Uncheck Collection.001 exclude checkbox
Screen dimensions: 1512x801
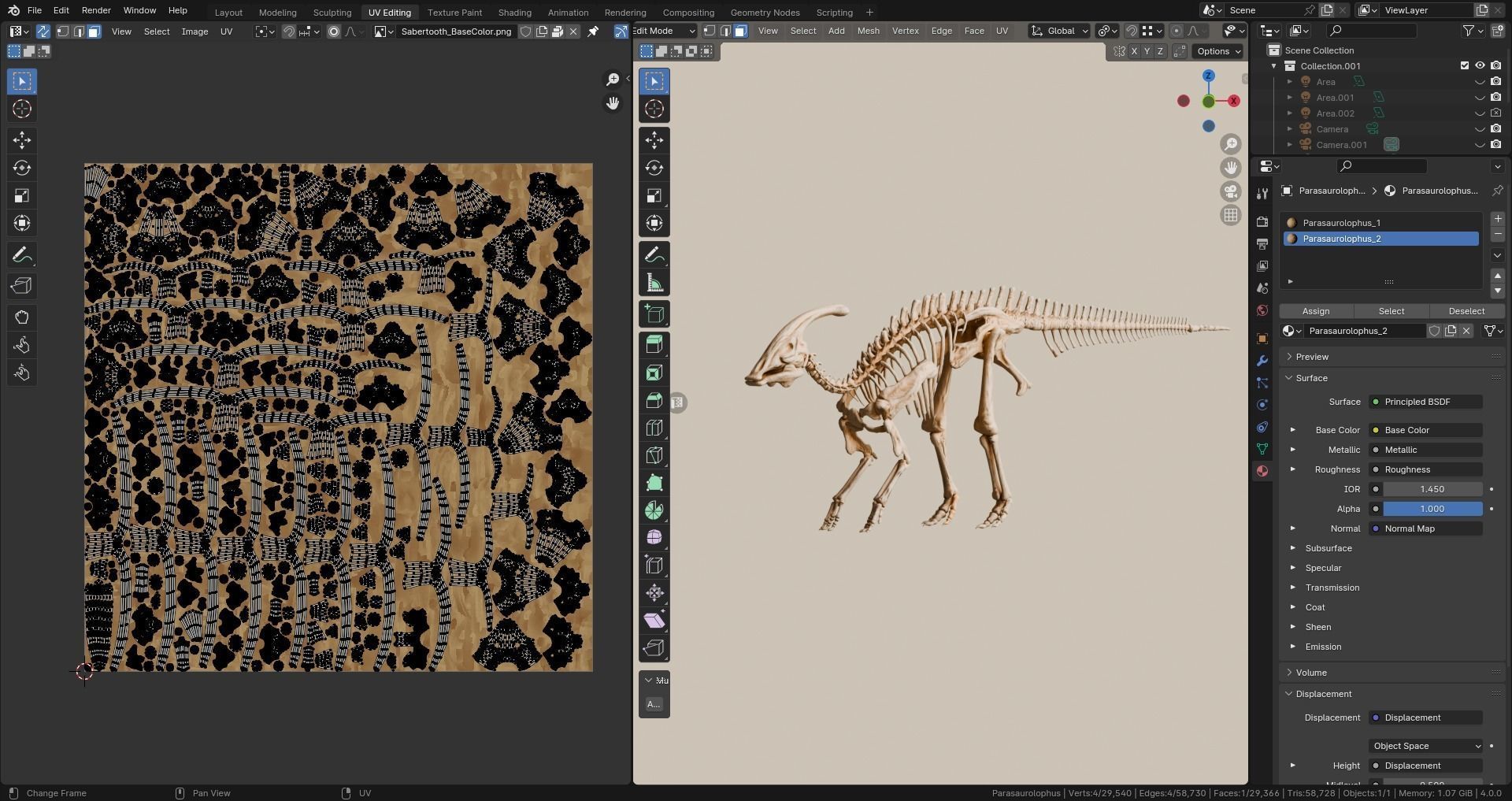tap(1465, 66)
